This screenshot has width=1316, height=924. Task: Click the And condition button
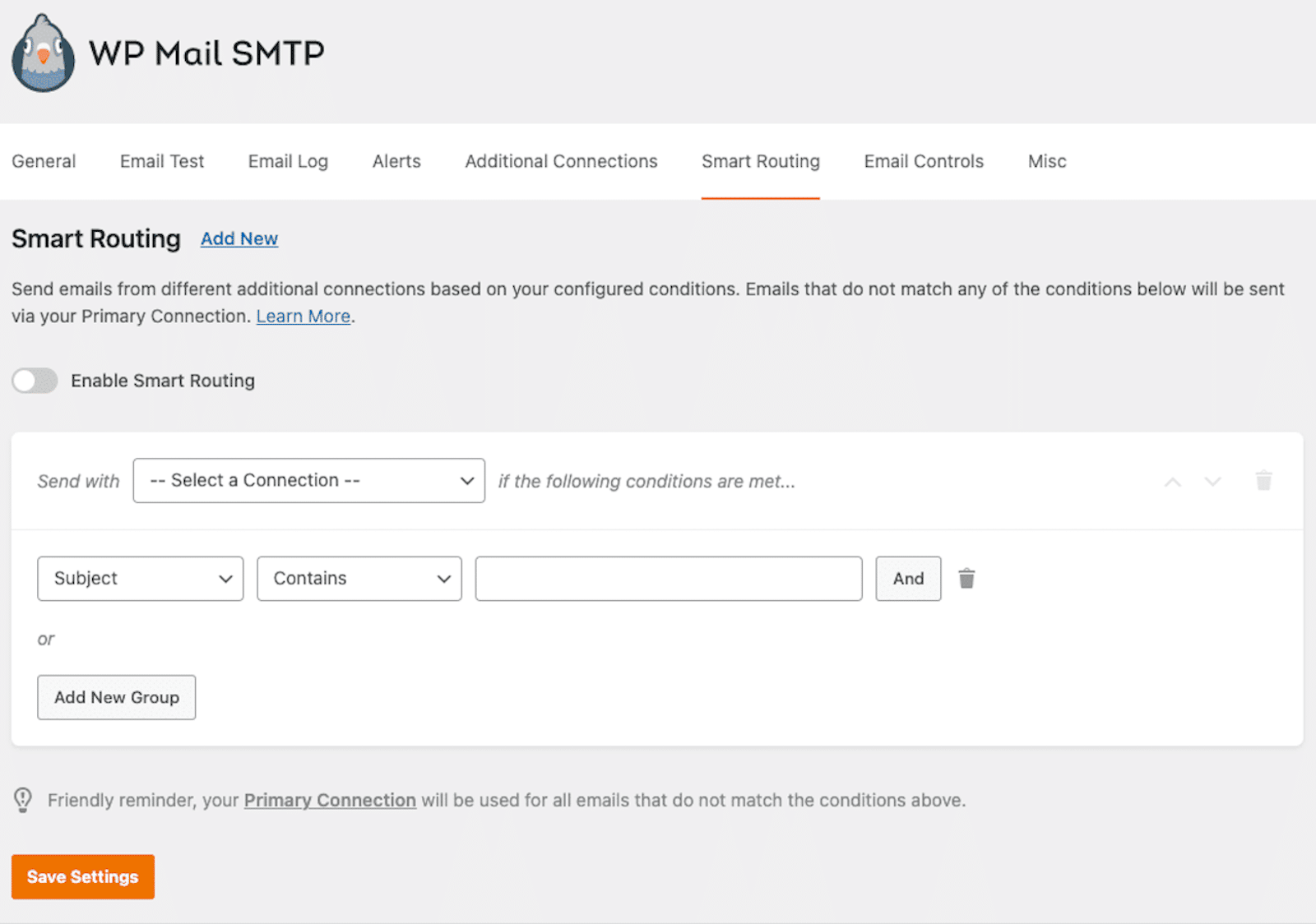908,579
